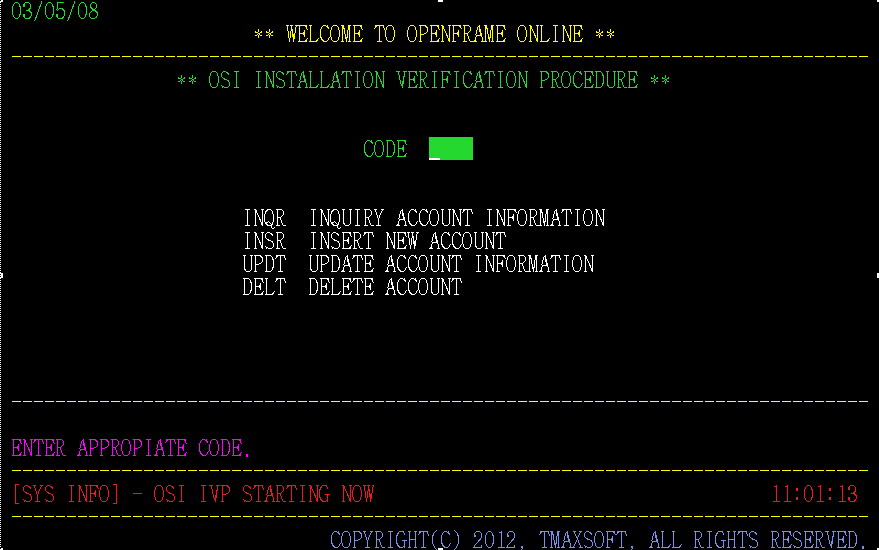Click the WELCOME TO OPENFRAME ONLINE title
The image size is (879, 550).
[x=434, y=34]
